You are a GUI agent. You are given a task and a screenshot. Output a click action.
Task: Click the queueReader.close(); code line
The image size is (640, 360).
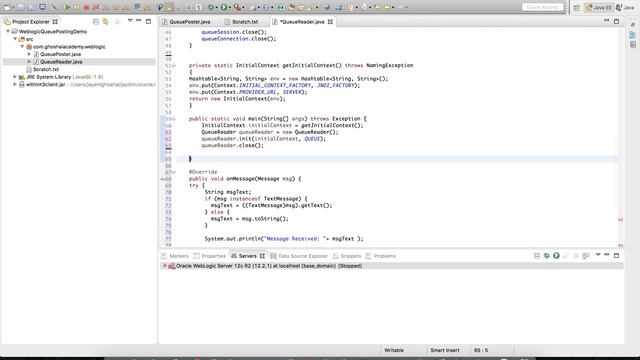click(x=232, y=145)
